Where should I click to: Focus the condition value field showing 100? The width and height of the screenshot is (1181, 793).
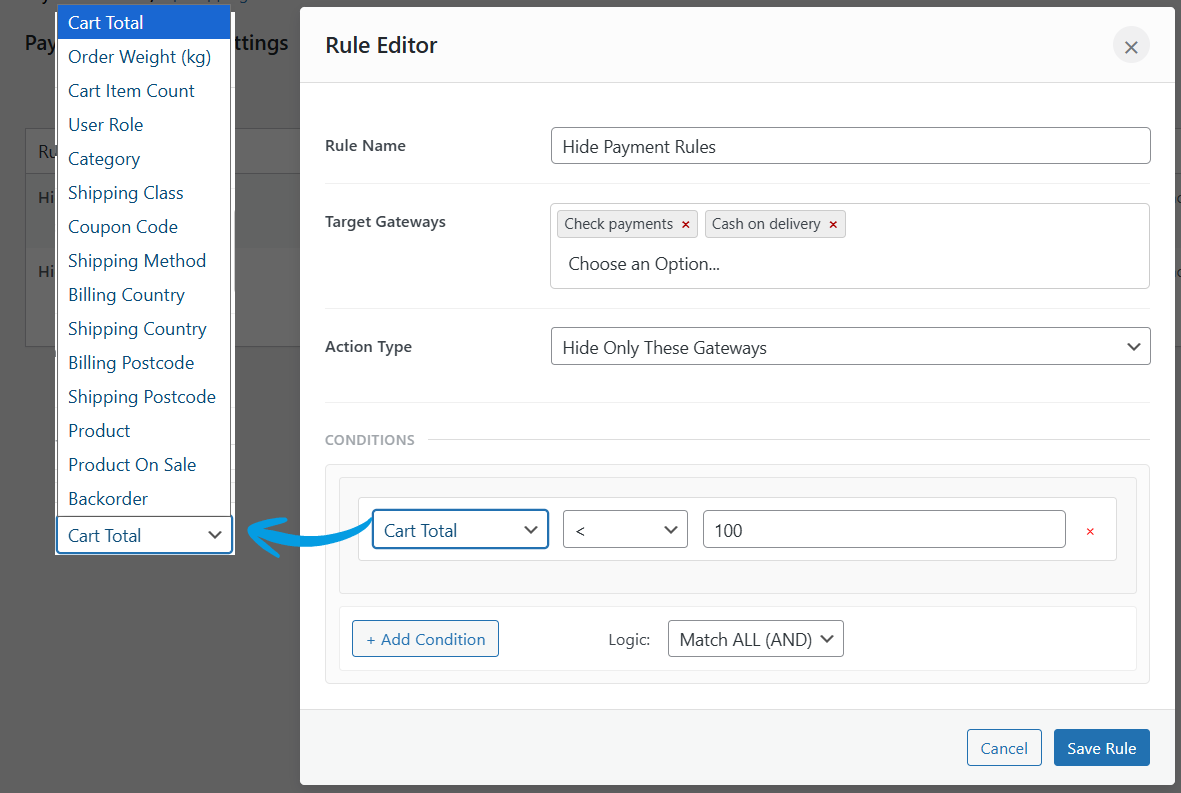(884, 530)
